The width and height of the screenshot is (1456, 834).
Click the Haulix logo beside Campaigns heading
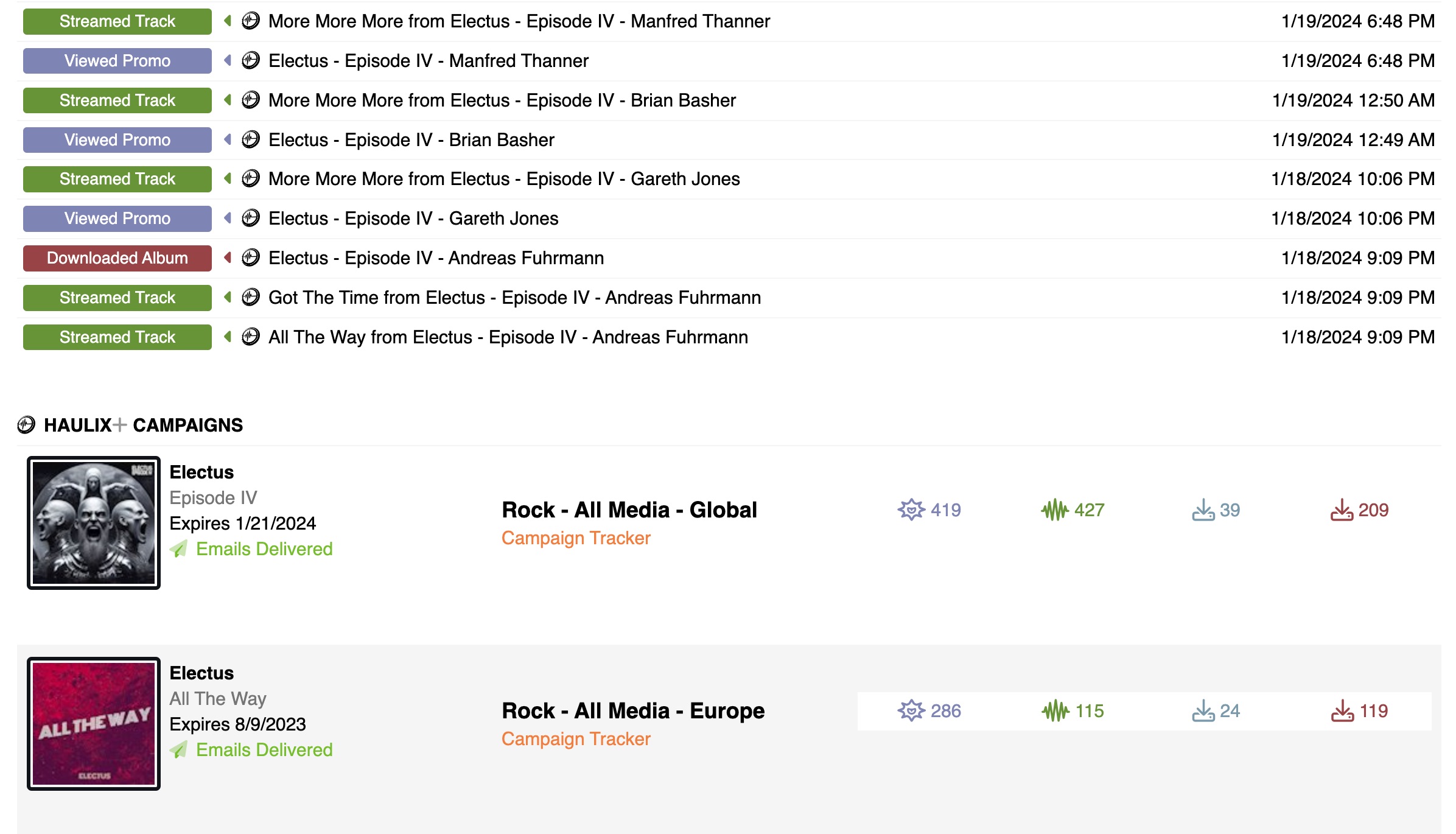click(x=26, y=425)
